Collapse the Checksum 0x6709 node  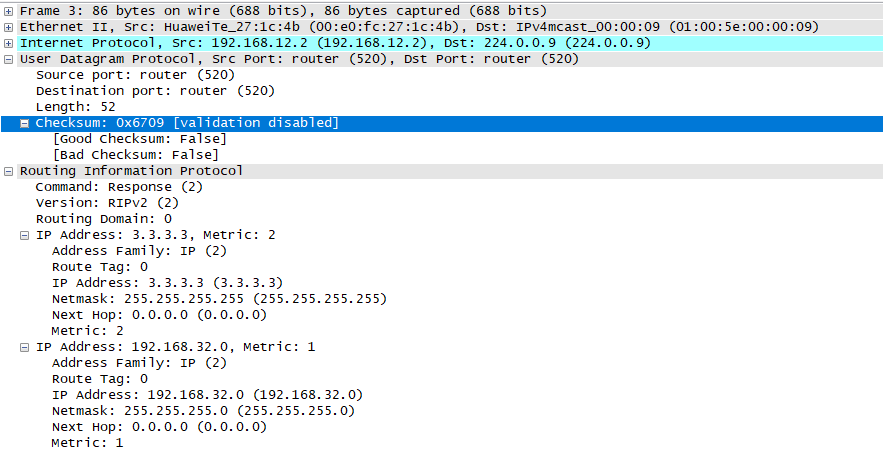25,123
